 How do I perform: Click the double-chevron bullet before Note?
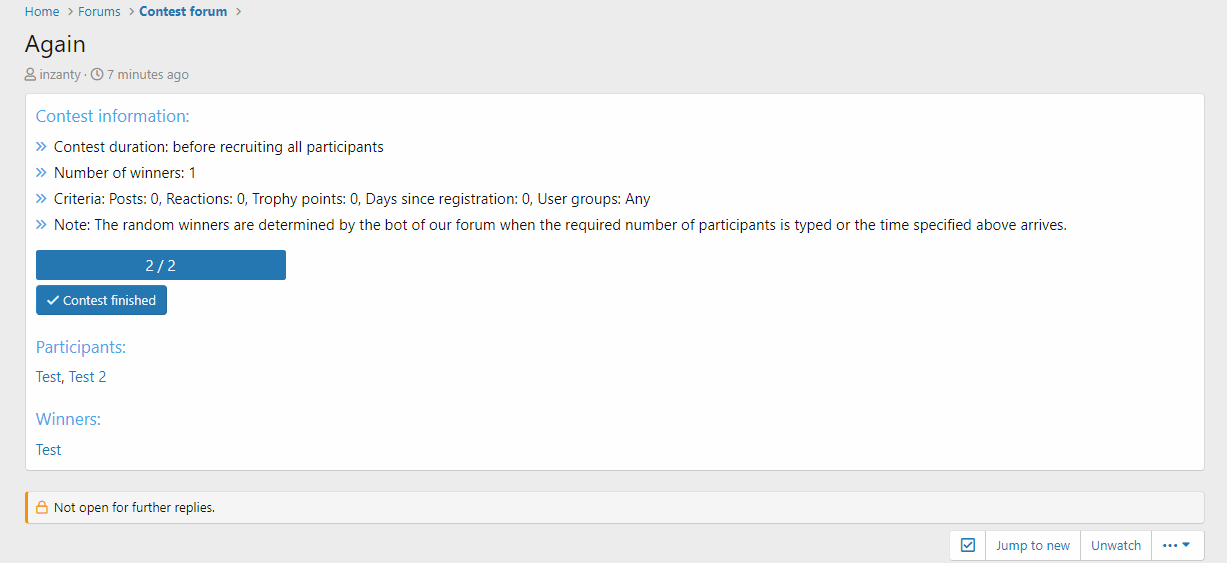pos(42,225)
